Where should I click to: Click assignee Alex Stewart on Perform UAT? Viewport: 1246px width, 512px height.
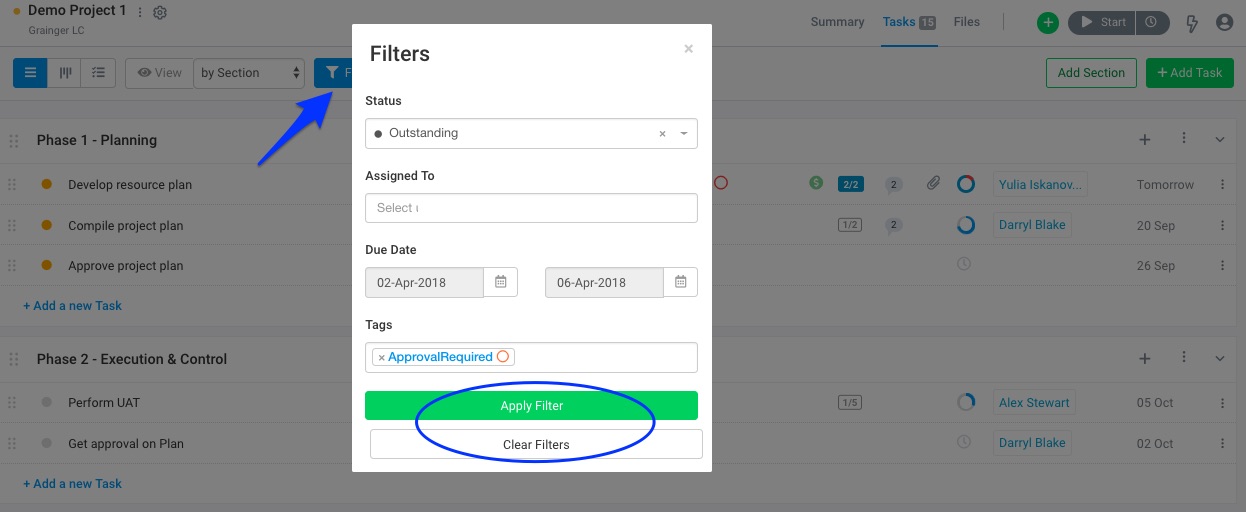[1034, 402]
